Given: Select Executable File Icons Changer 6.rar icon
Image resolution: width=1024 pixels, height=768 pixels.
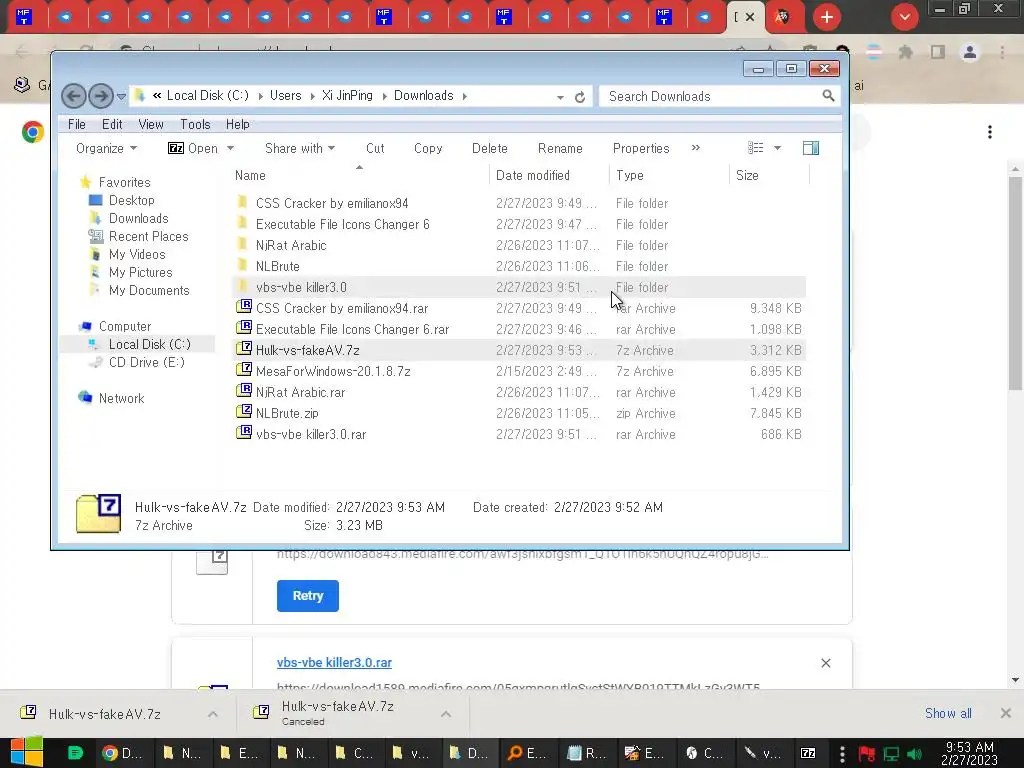Looking at the screenshot, I should pyautogui.click(x=244, y=328).
